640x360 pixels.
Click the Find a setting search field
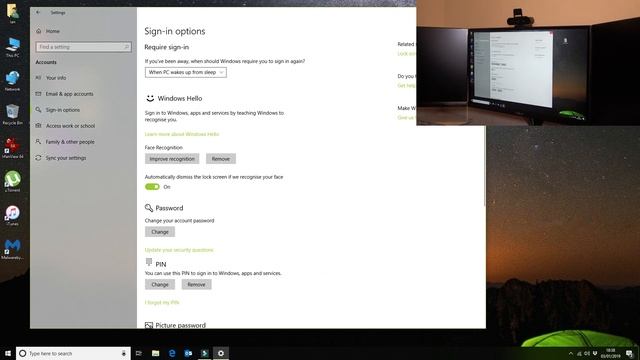pyautogui.click(x=83, y=47)
